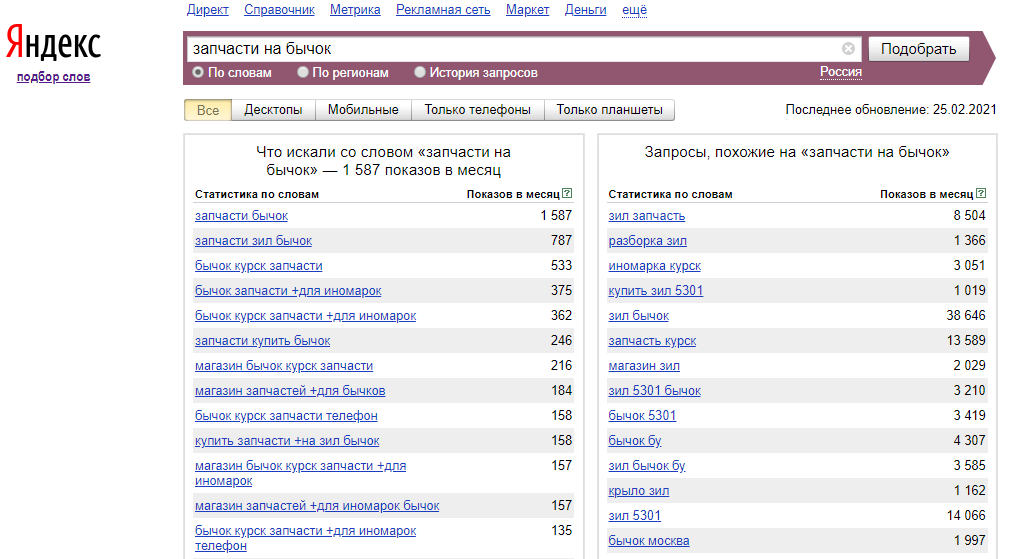Open the 'Директ' link in top menu

207,10
